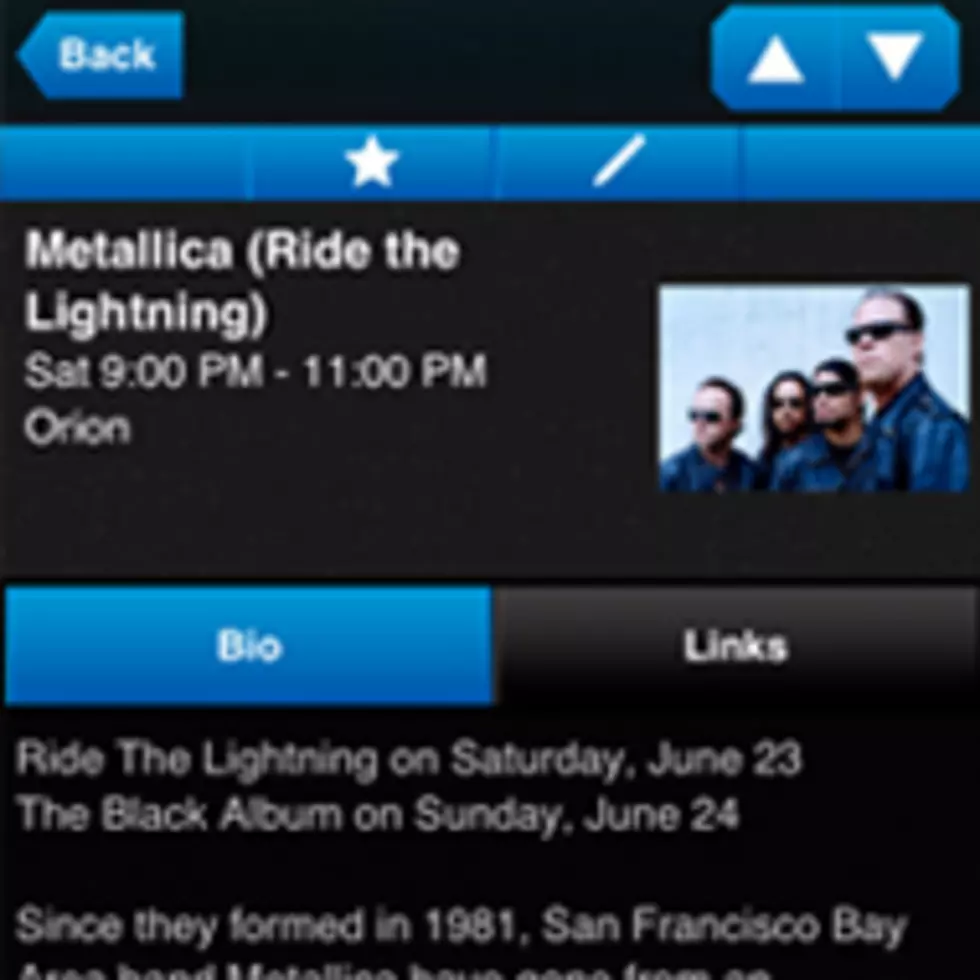
Task: Click the blank toolbar segment left of star
Action: pos(125,162)
